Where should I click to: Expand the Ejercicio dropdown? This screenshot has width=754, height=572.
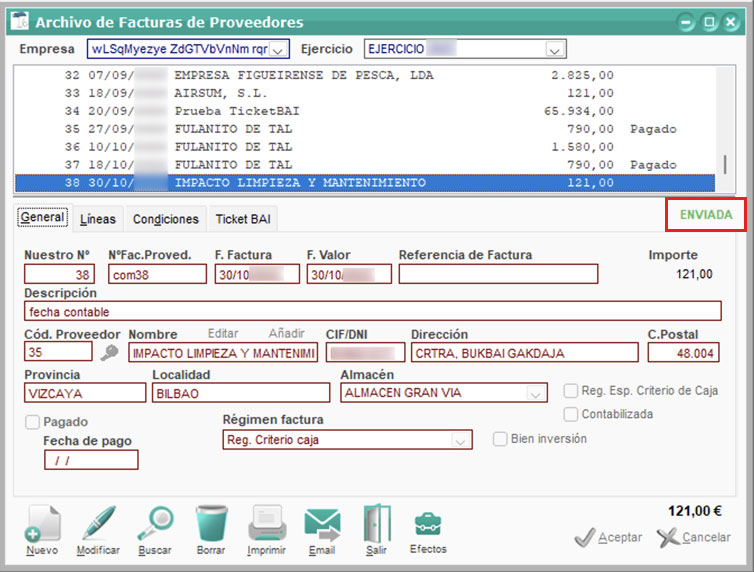click(554, 50)
